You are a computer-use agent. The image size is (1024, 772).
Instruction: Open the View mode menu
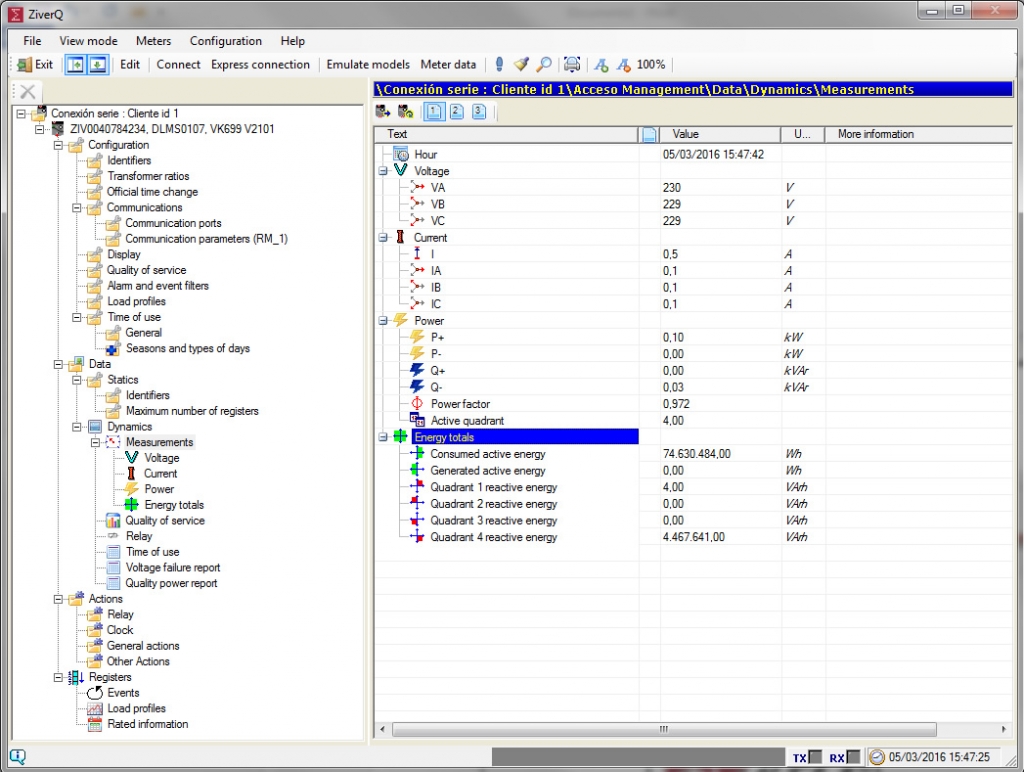pos(88,40)
